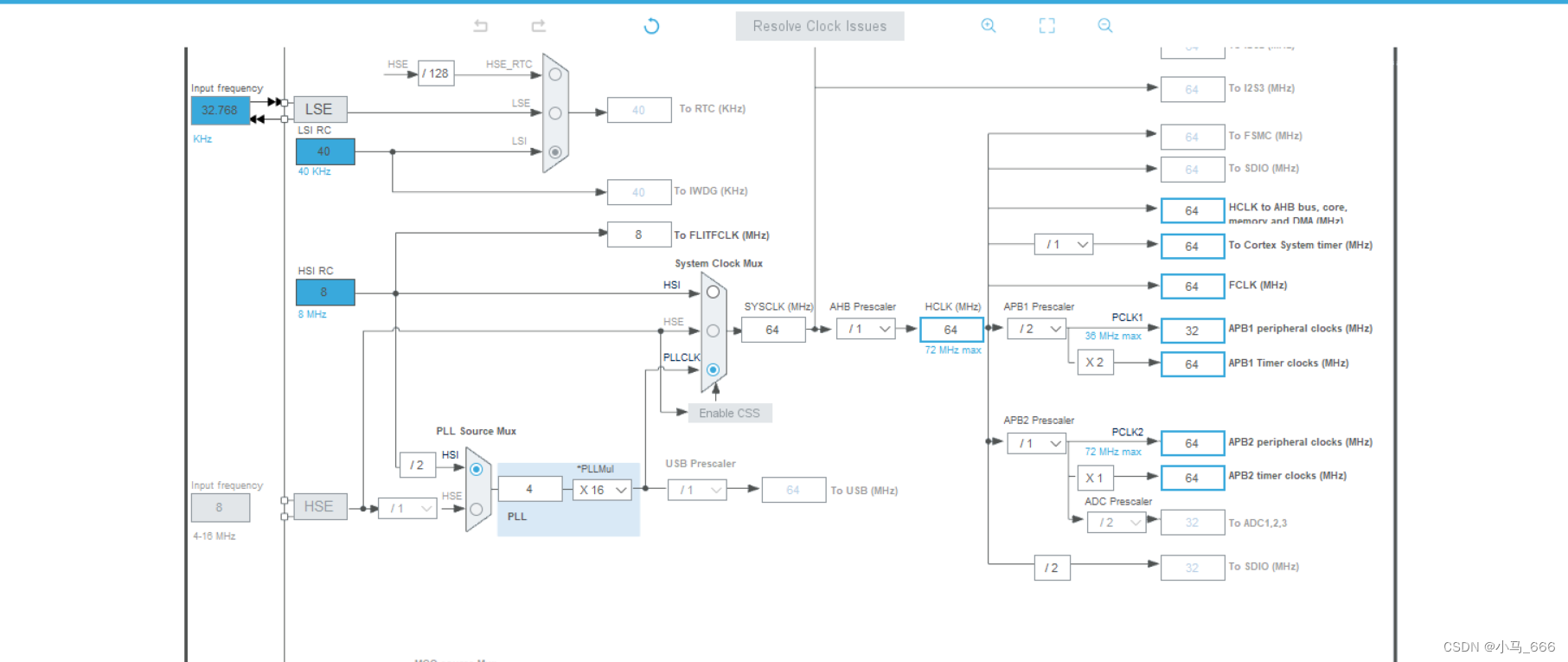Select HSI in System Clock Mux
Image resolution: width=1568 pixels, height=662 pixels.
pyautogui.click(x=713, y=292)
